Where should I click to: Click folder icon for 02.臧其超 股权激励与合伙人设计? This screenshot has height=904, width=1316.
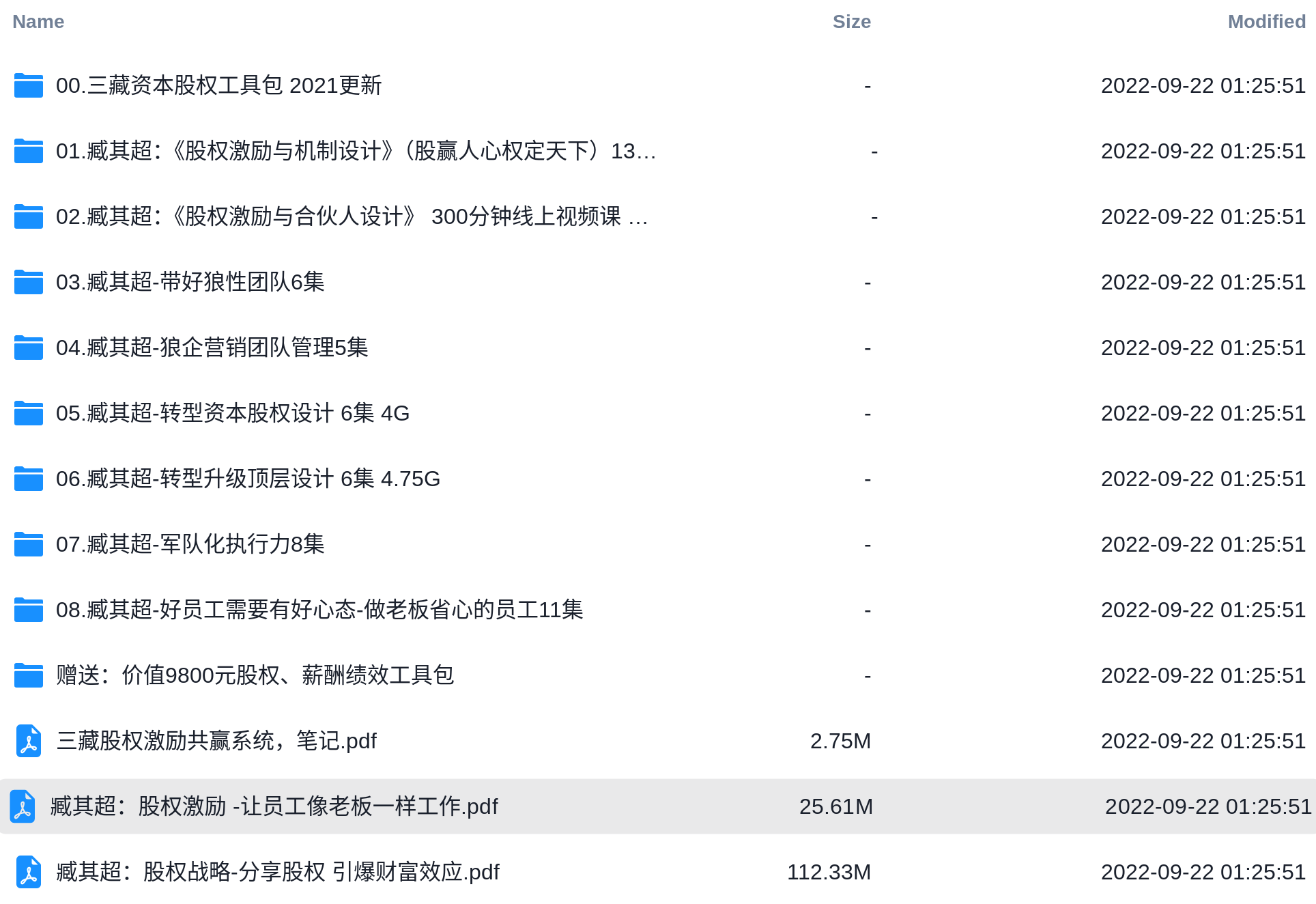[29, 216]
